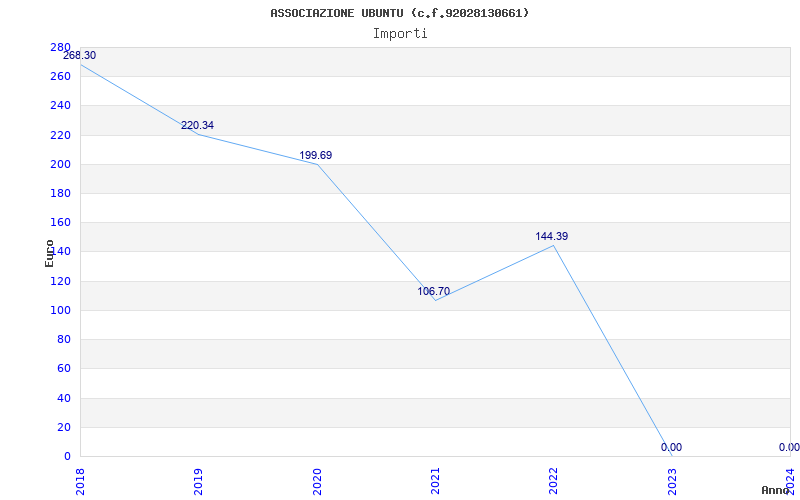Click the 2018 x-axis label
The width and height of the screenshot is (800, 500).
tap(80, 482)
